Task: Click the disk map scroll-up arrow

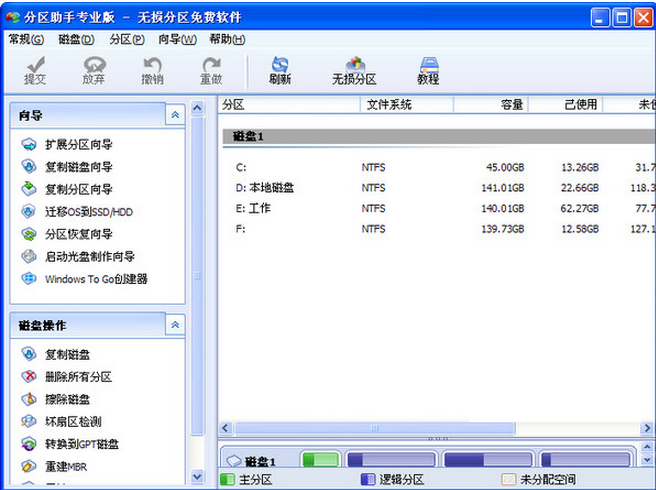Action: click(x=647, y=446)
